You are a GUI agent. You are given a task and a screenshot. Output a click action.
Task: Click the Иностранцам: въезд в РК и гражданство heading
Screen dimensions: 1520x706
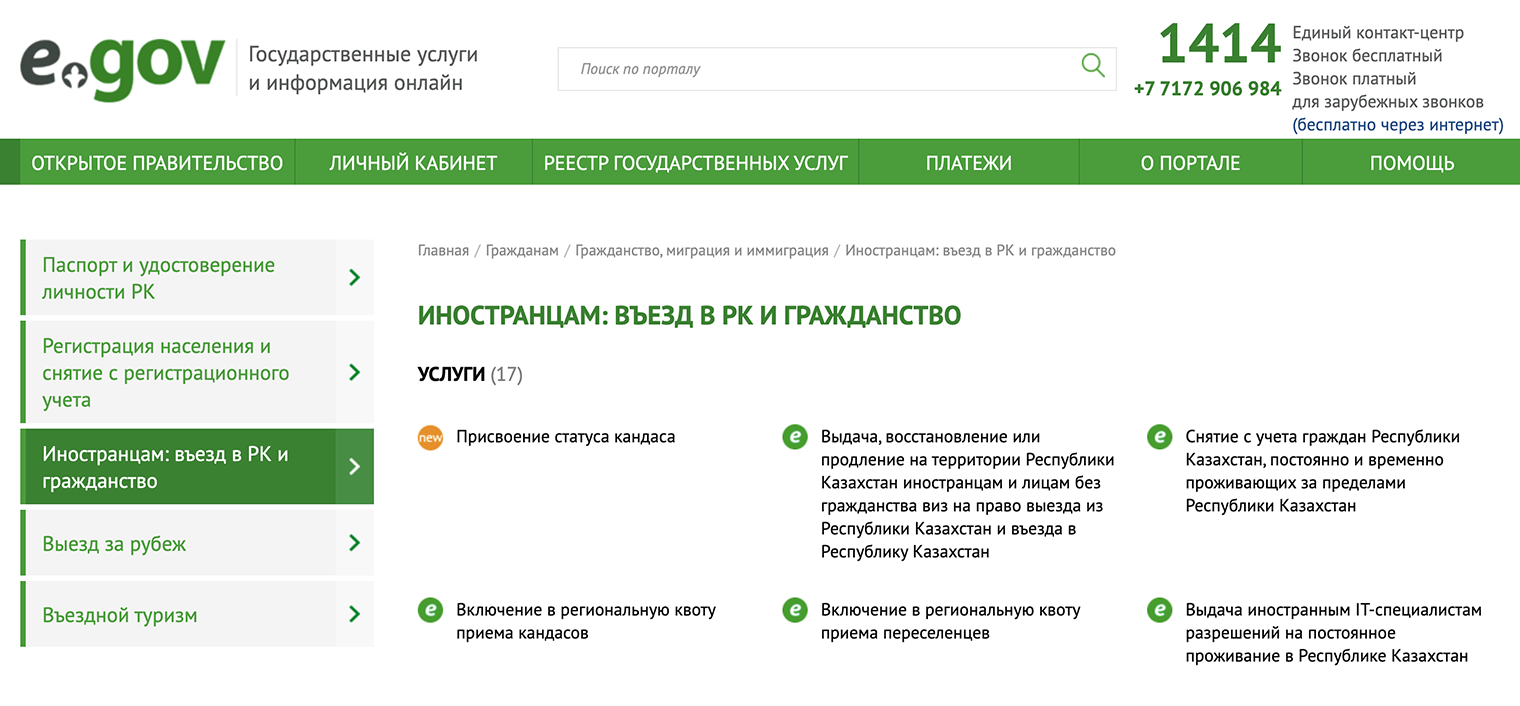(689, 316)
